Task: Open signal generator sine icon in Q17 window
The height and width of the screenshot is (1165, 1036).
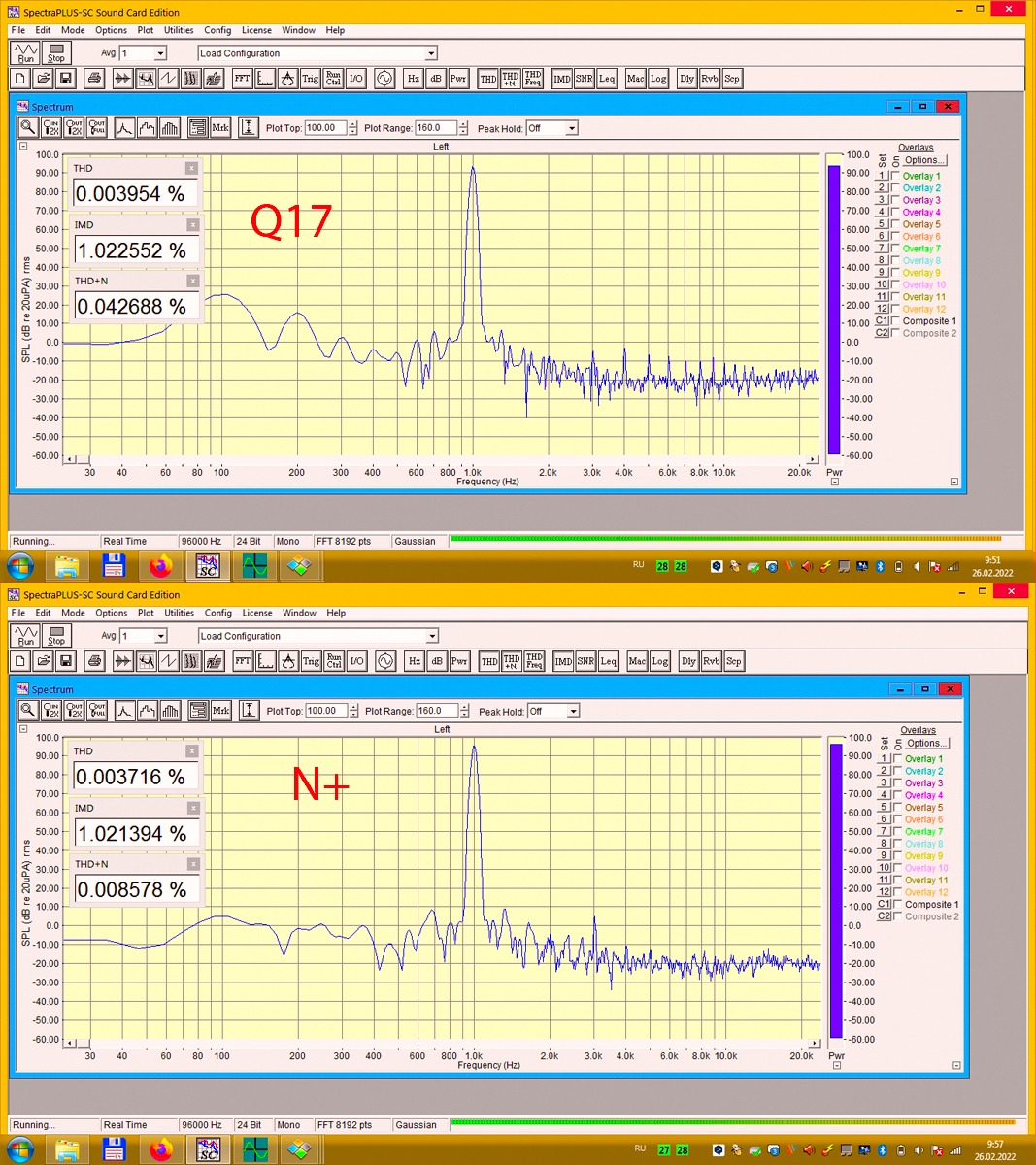Action: pos(384,79)
